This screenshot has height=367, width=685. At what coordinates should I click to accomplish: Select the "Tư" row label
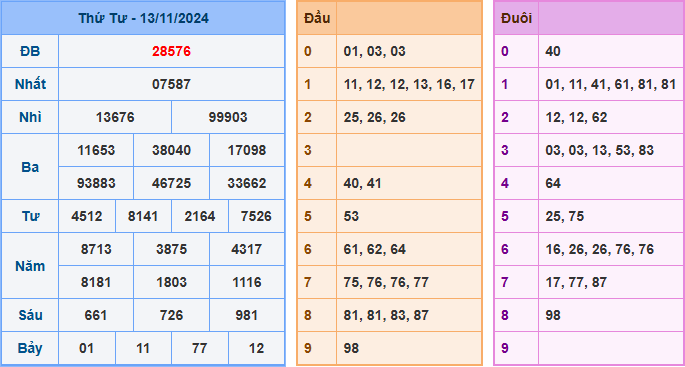coord(30,216)
